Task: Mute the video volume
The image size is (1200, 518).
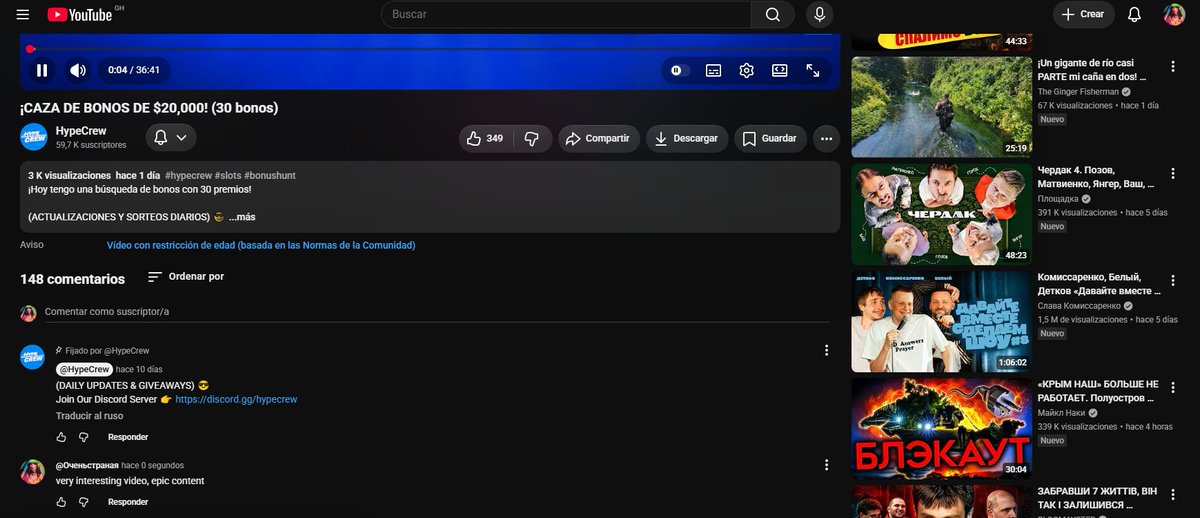Action: [x=77, y=70]
